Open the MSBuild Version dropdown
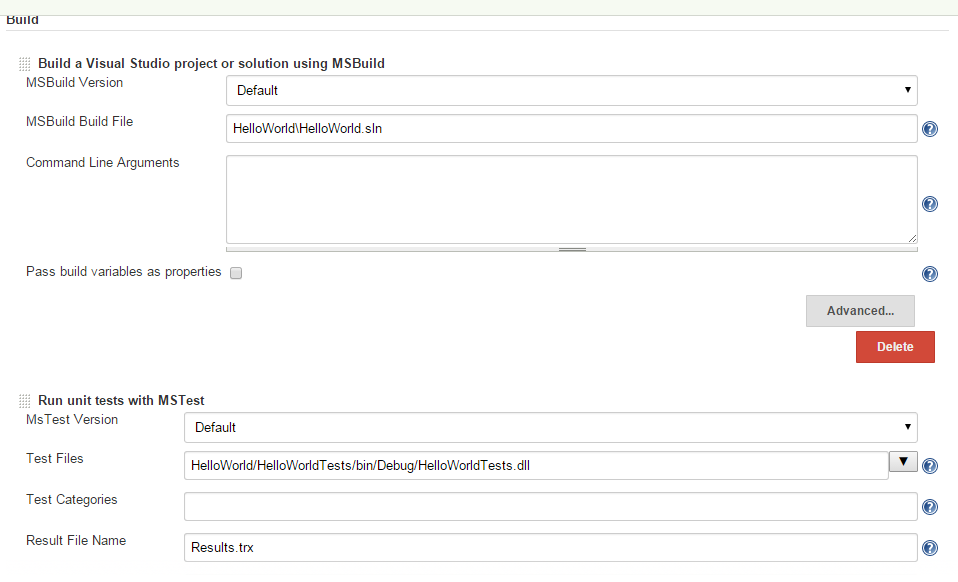 (571, 90)
